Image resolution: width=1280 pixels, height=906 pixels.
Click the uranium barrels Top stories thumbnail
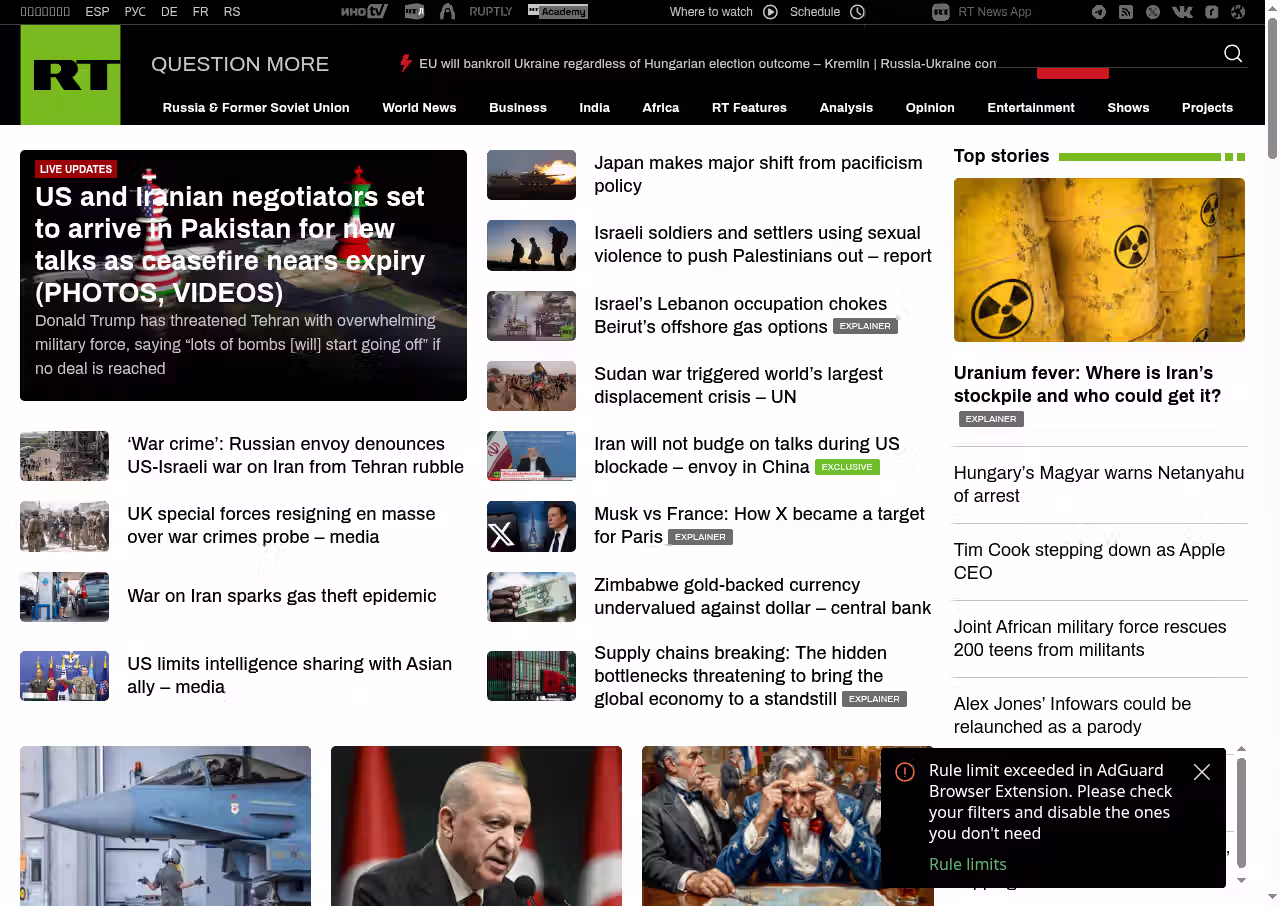(x=1099, y=260)
